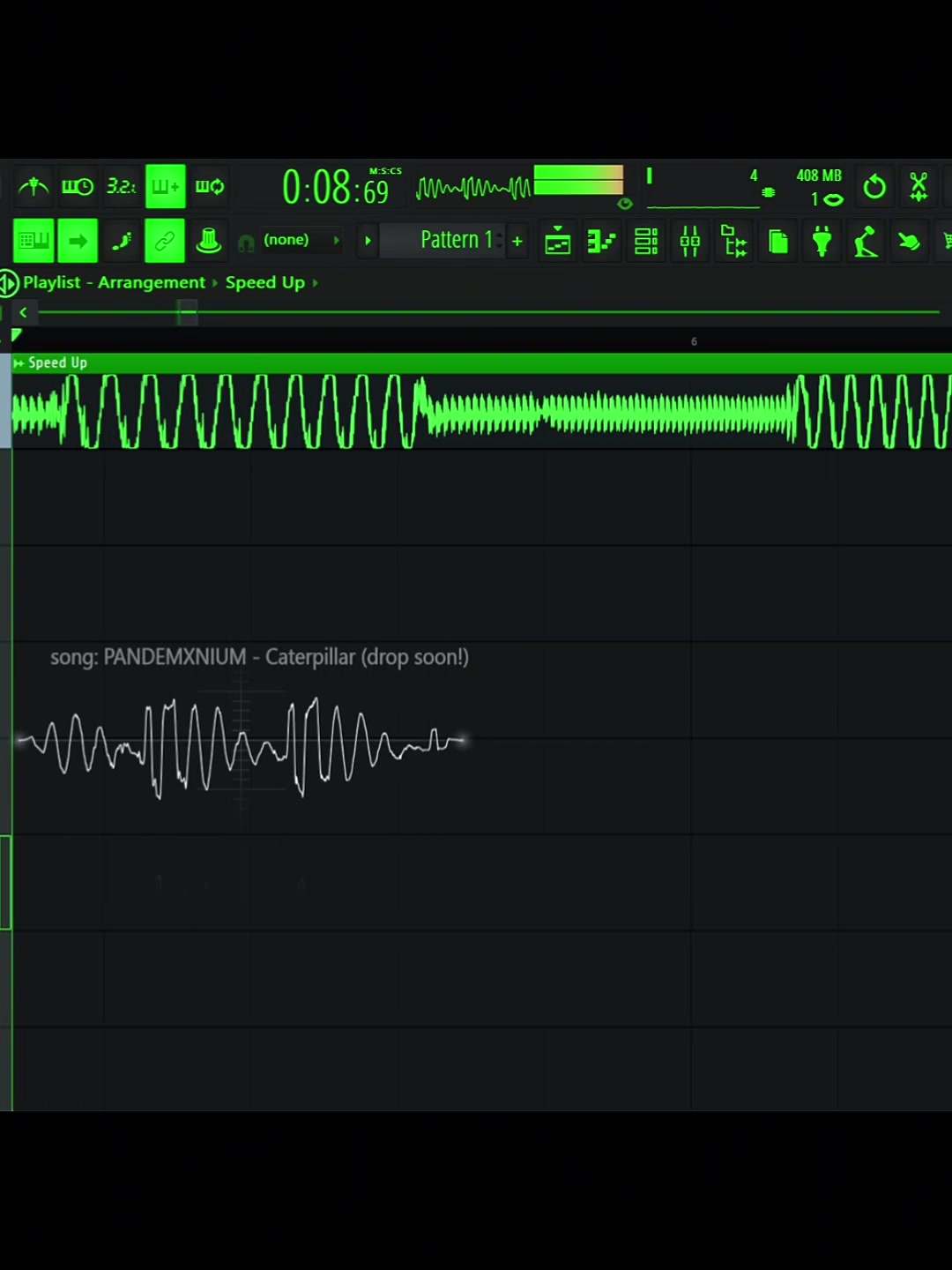This screenshot has width=952, height=1270.
Task: Toggle step editing footprint icon
Action: point(122,241)
